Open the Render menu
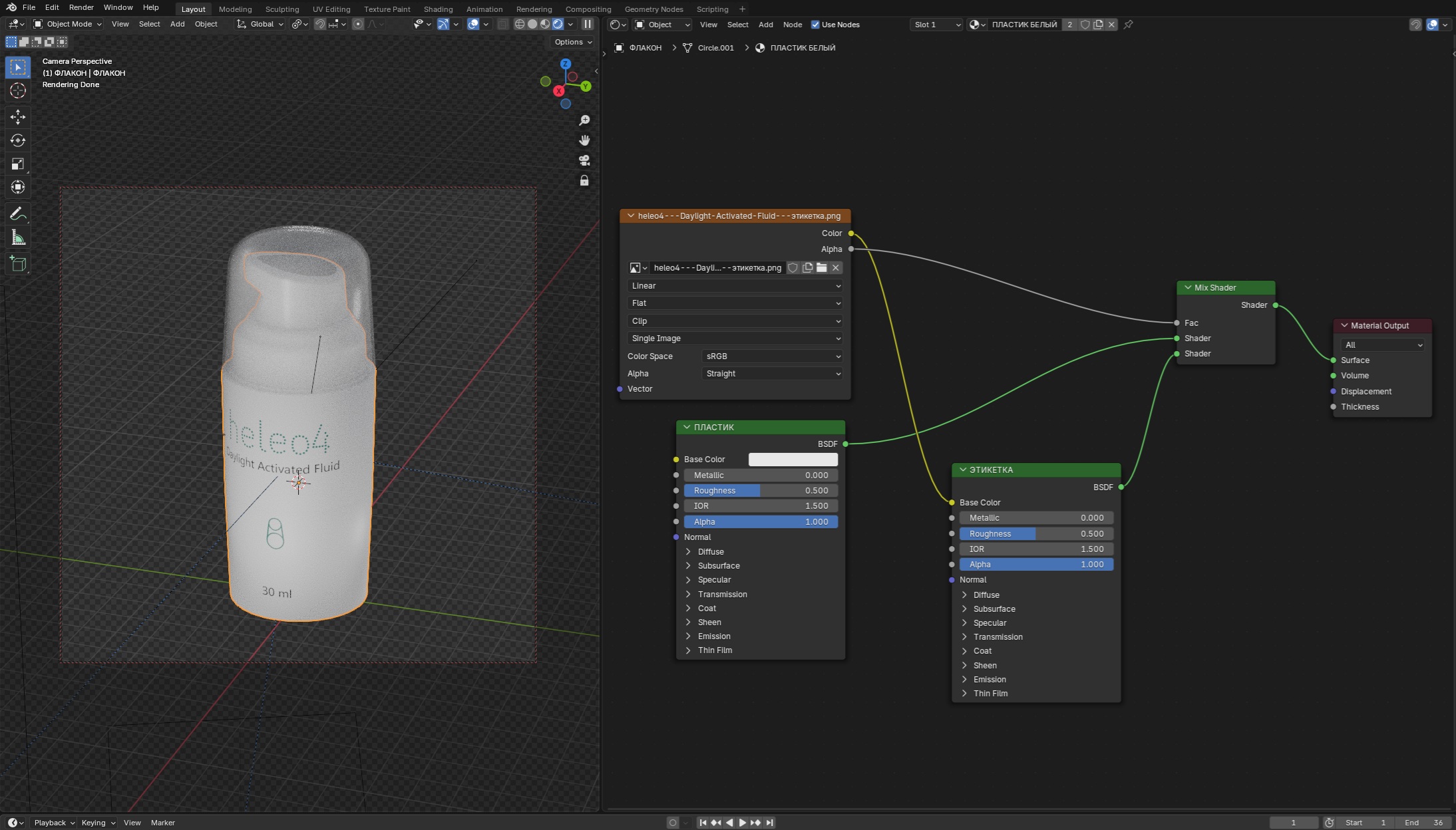This screenshot has height=830, width=1456. pyautogui.click(x=81, y=7)
